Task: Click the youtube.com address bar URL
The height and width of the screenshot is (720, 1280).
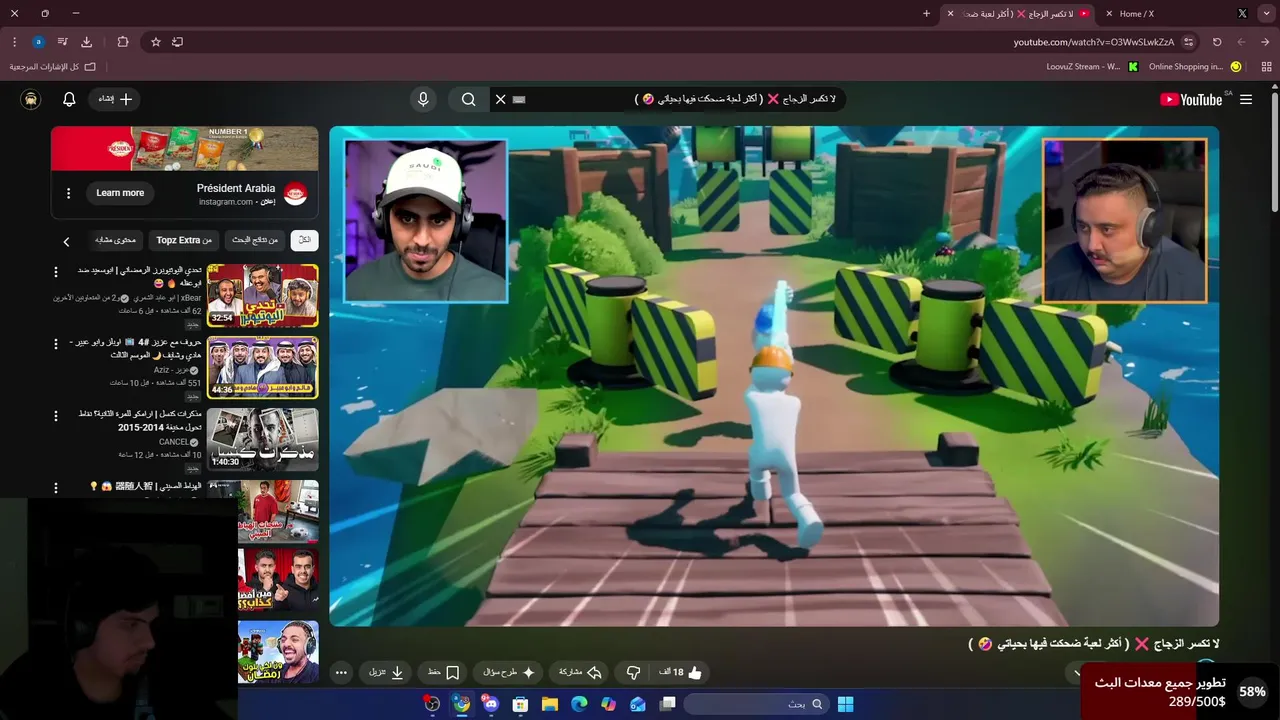Action: (x=1093, y=42)
